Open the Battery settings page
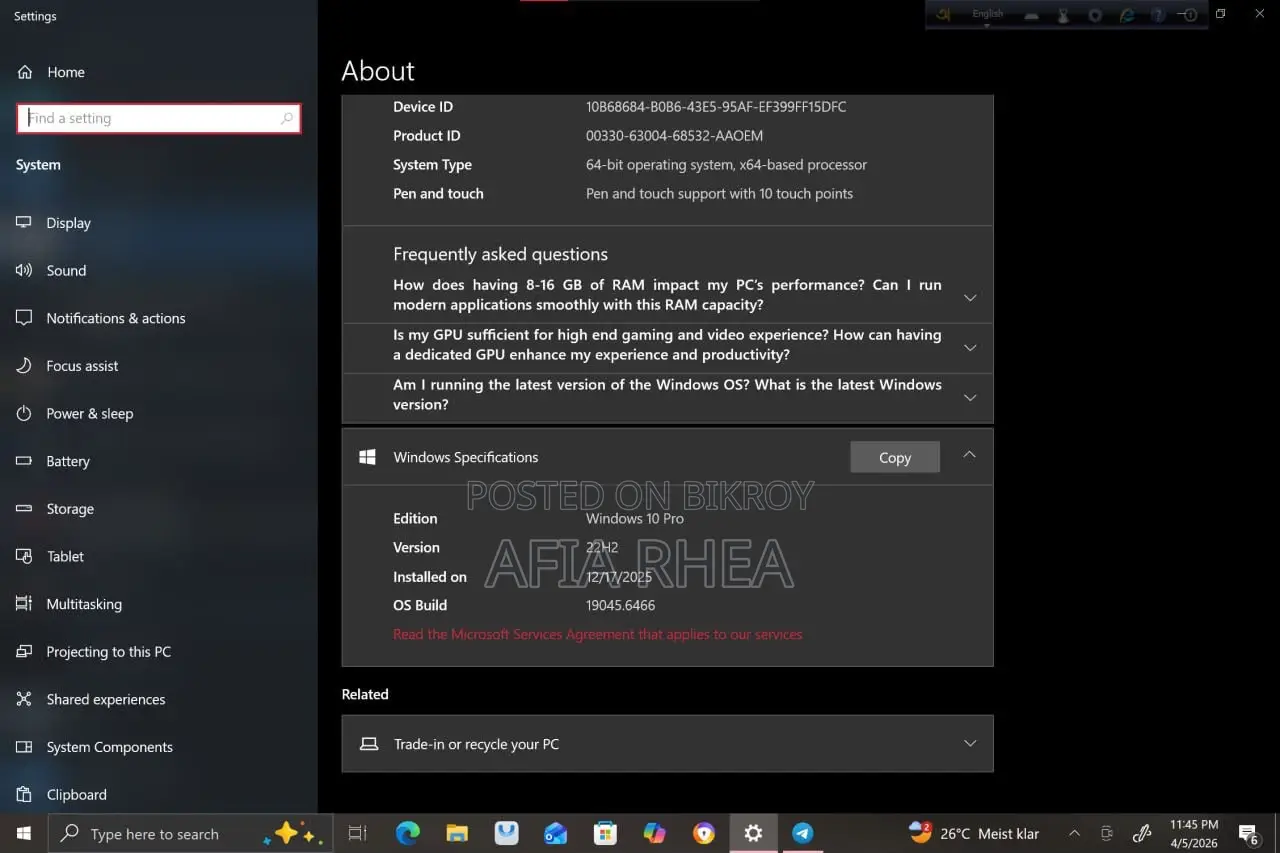 point(68,461)
